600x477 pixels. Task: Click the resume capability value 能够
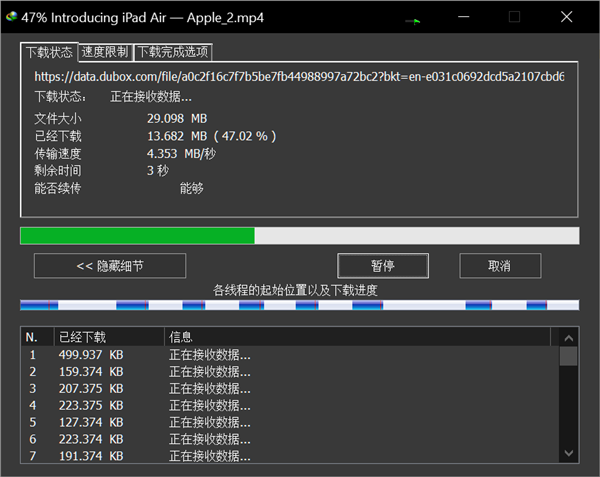(191, 188)
